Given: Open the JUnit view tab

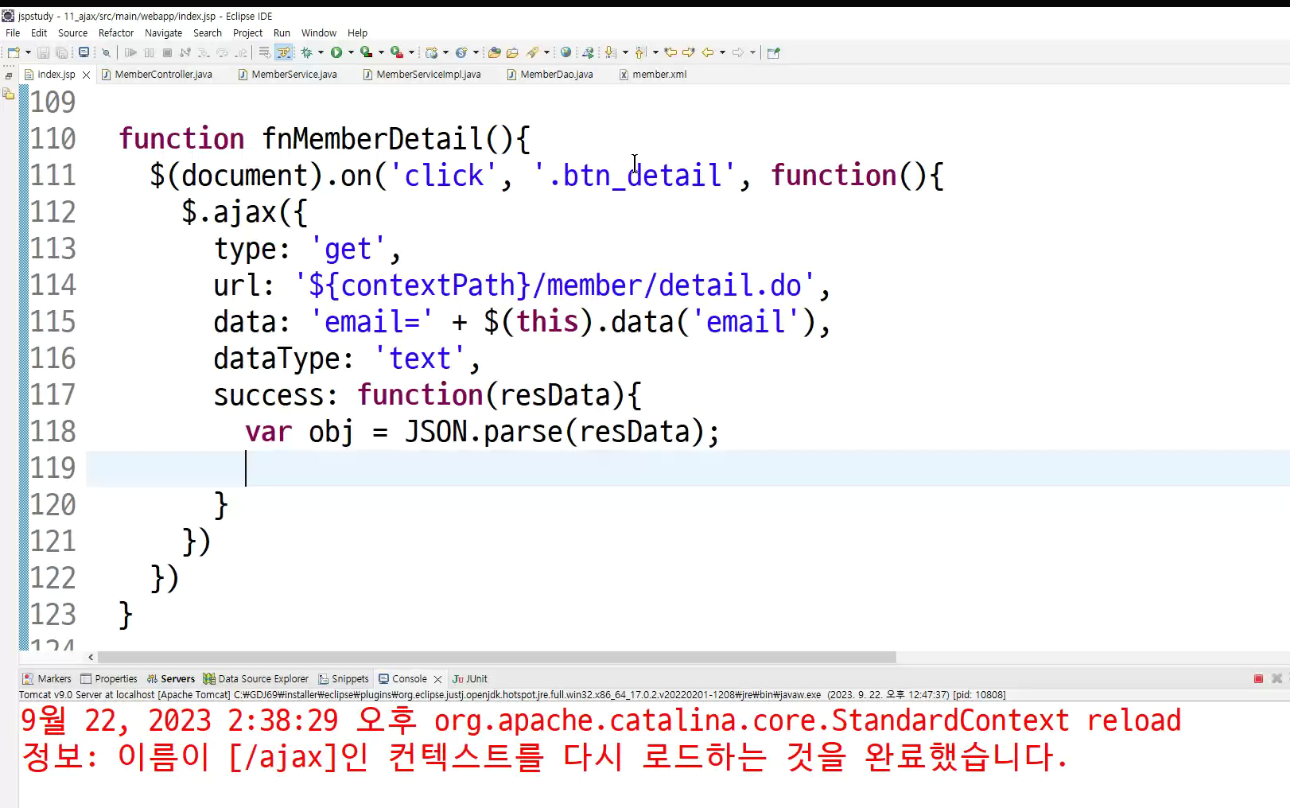Looking at the screenshot, I should [470, 679].
